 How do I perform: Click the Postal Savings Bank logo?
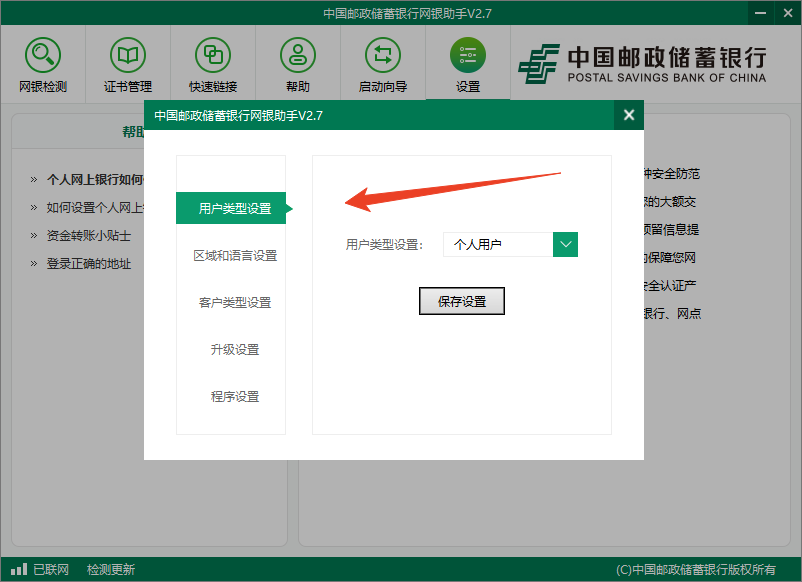[643, 64]
